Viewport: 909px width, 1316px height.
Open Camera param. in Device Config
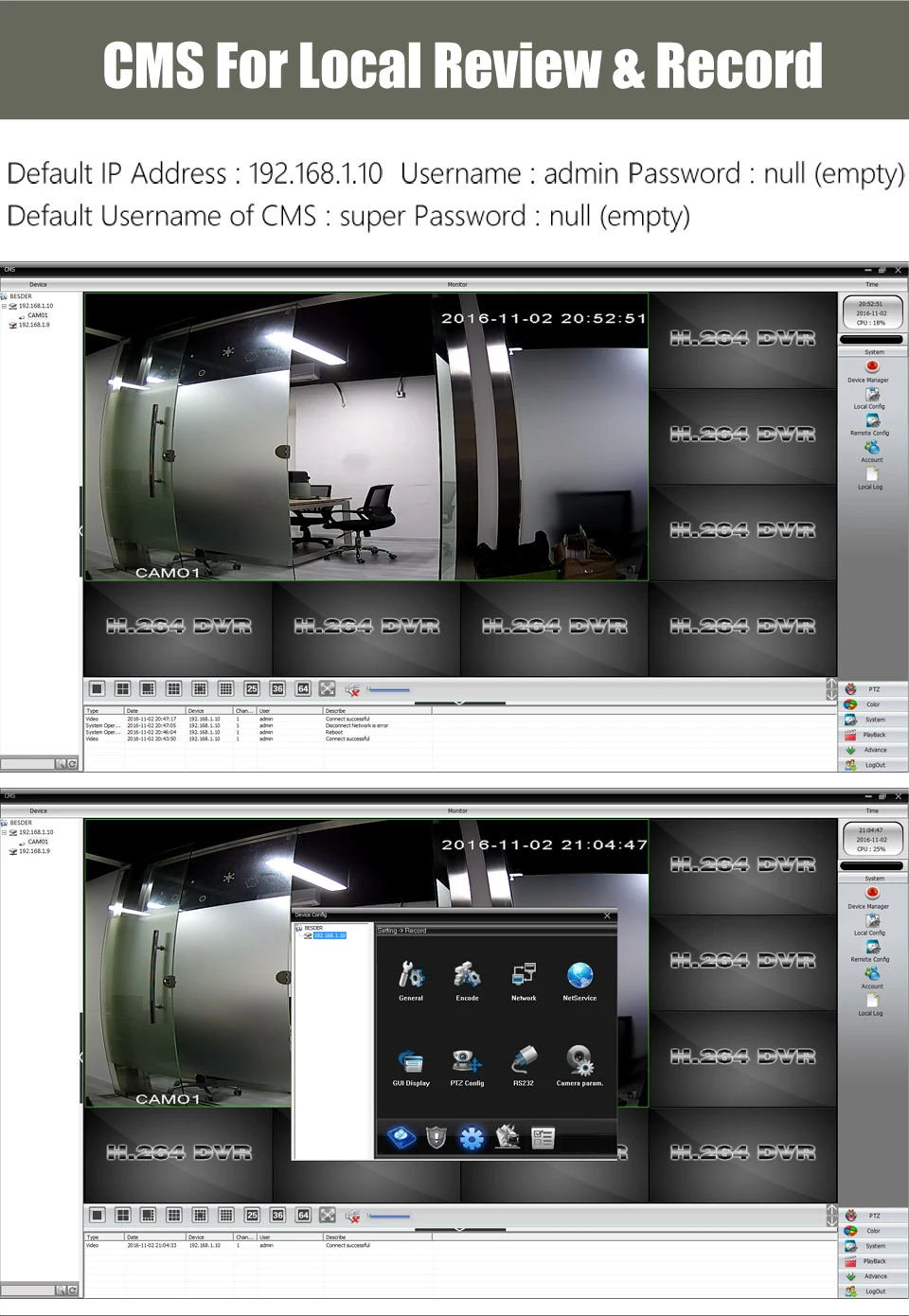(x=579, y=1066)
